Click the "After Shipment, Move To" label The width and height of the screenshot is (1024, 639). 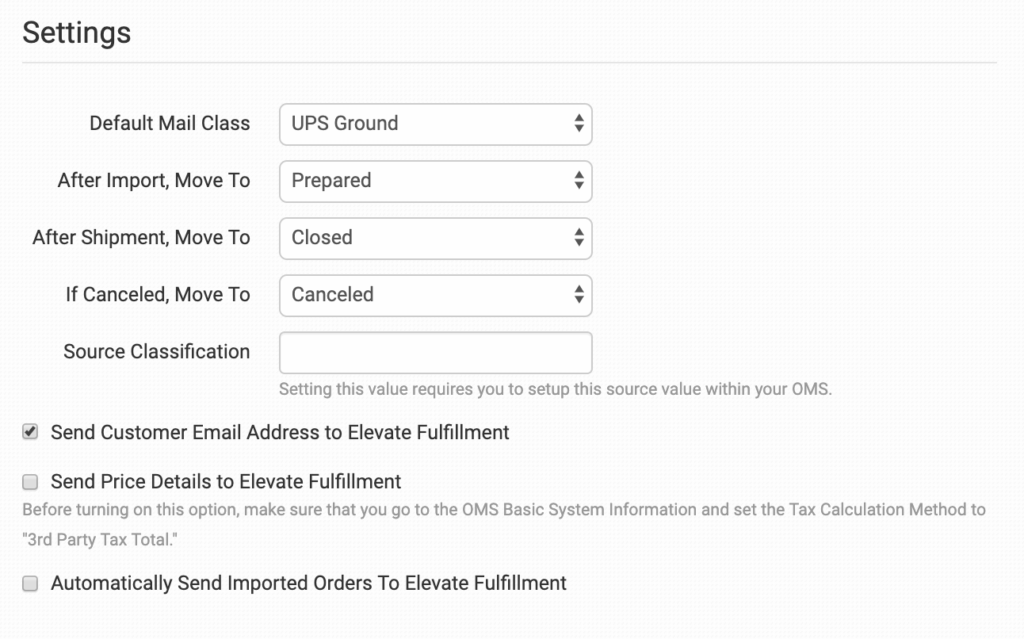[x=141, y=238]
